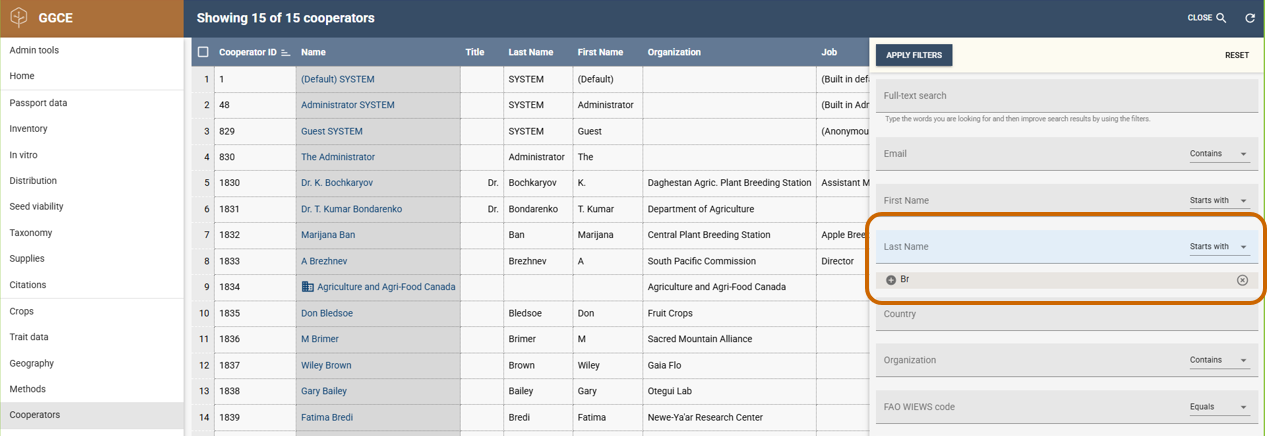
Task: Click the Reset filters button
Action: [x=1236, y=55]
